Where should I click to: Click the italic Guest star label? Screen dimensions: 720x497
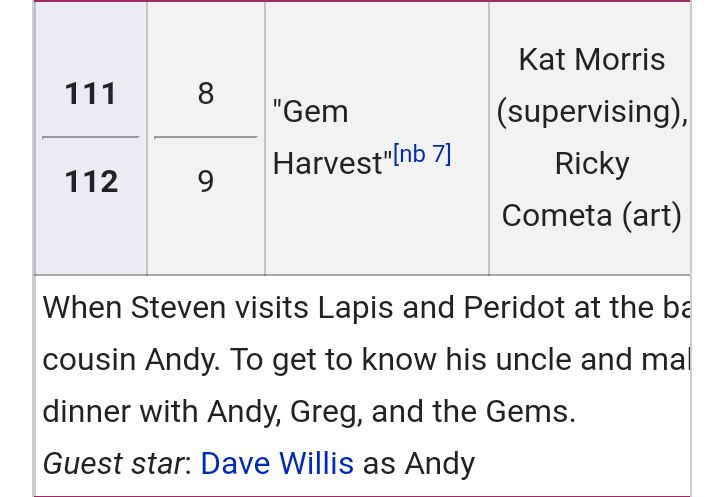click(113, 464)
